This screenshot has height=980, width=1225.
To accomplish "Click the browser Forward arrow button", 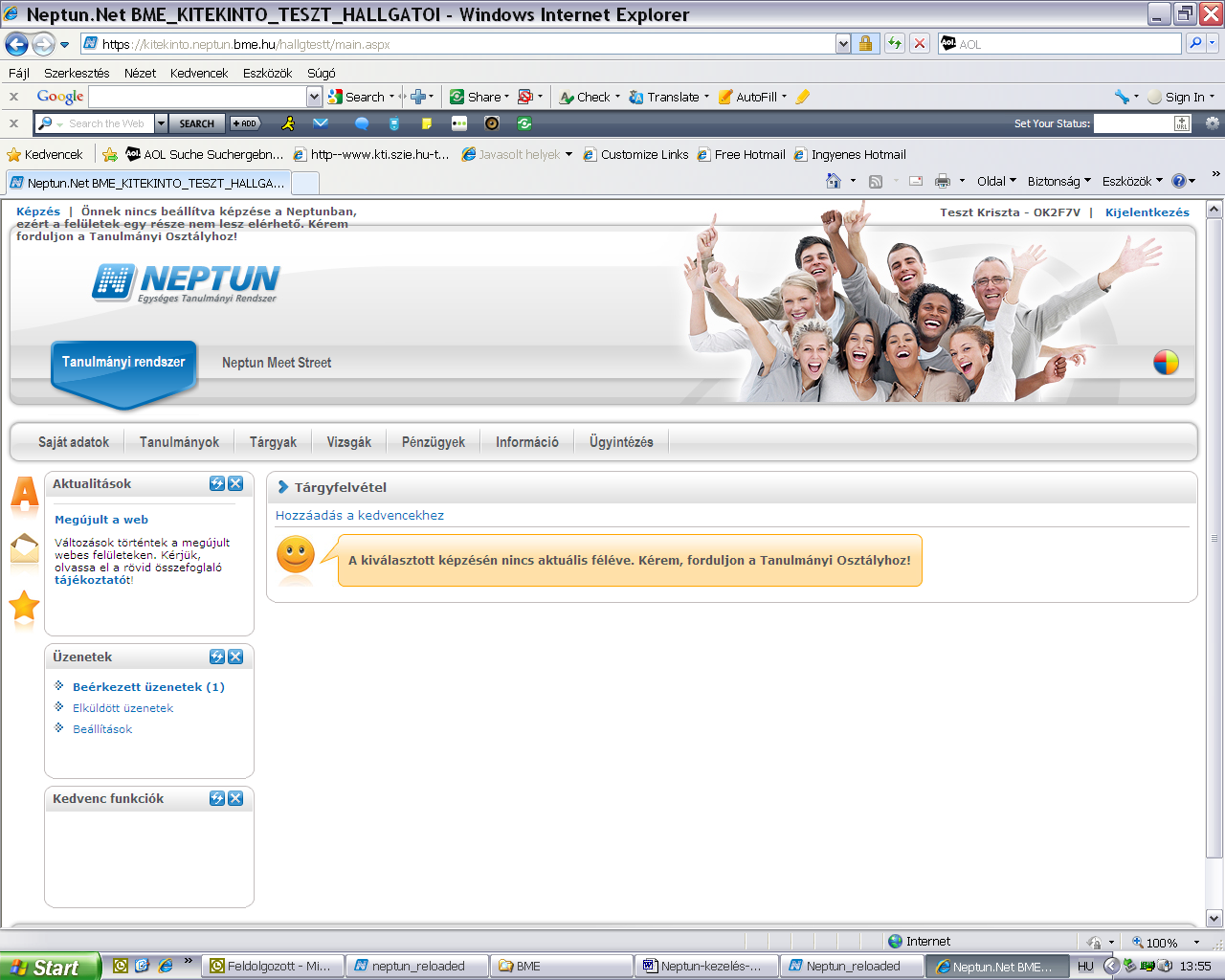I will pyautogui.click(x=43, y=44).
